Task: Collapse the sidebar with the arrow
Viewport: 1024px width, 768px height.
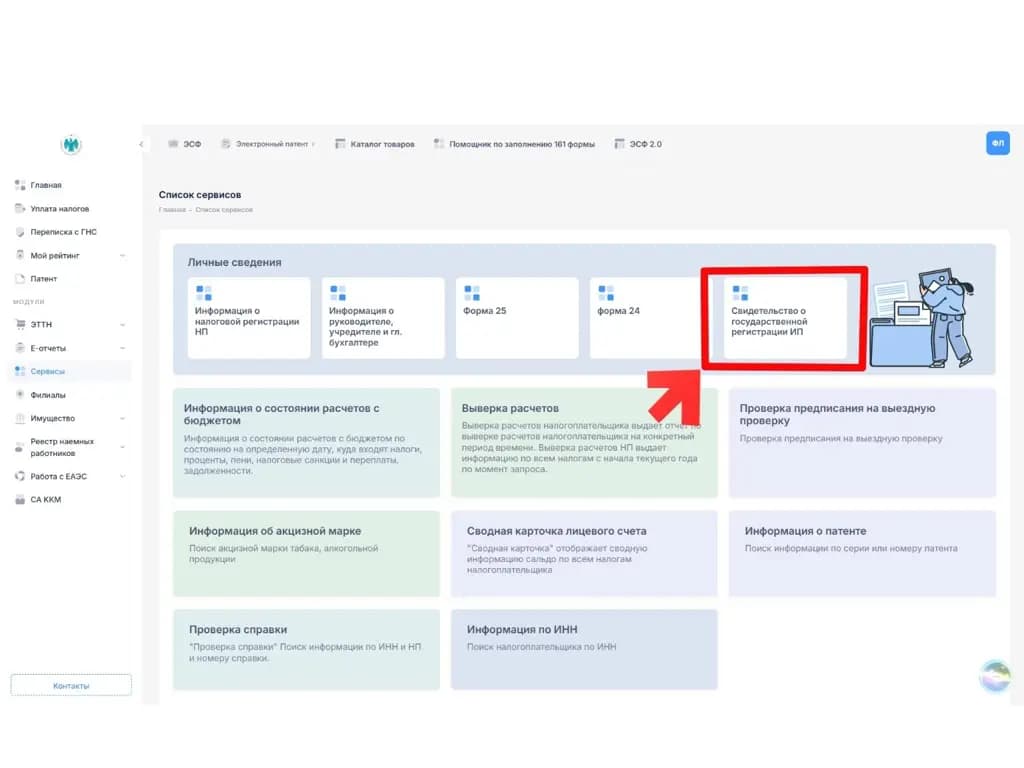Action: (141, 144)
